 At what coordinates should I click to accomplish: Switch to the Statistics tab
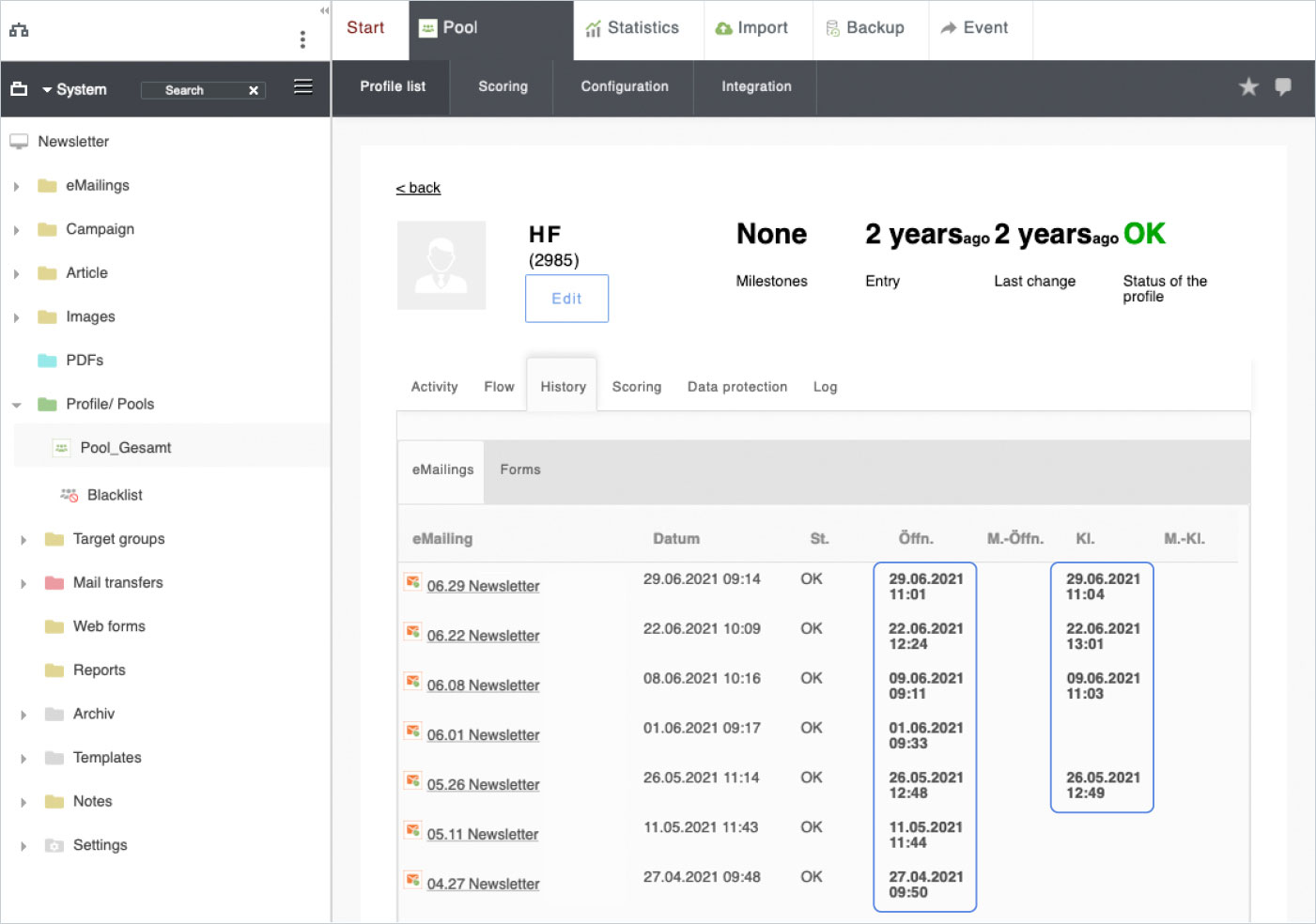632,28
